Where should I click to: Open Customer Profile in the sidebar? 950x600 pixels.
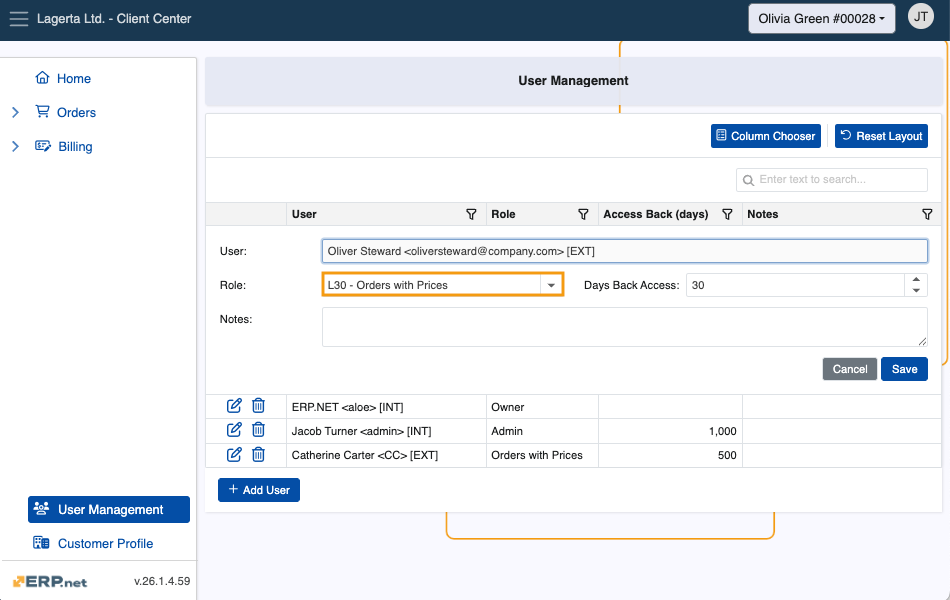[105, 543]
